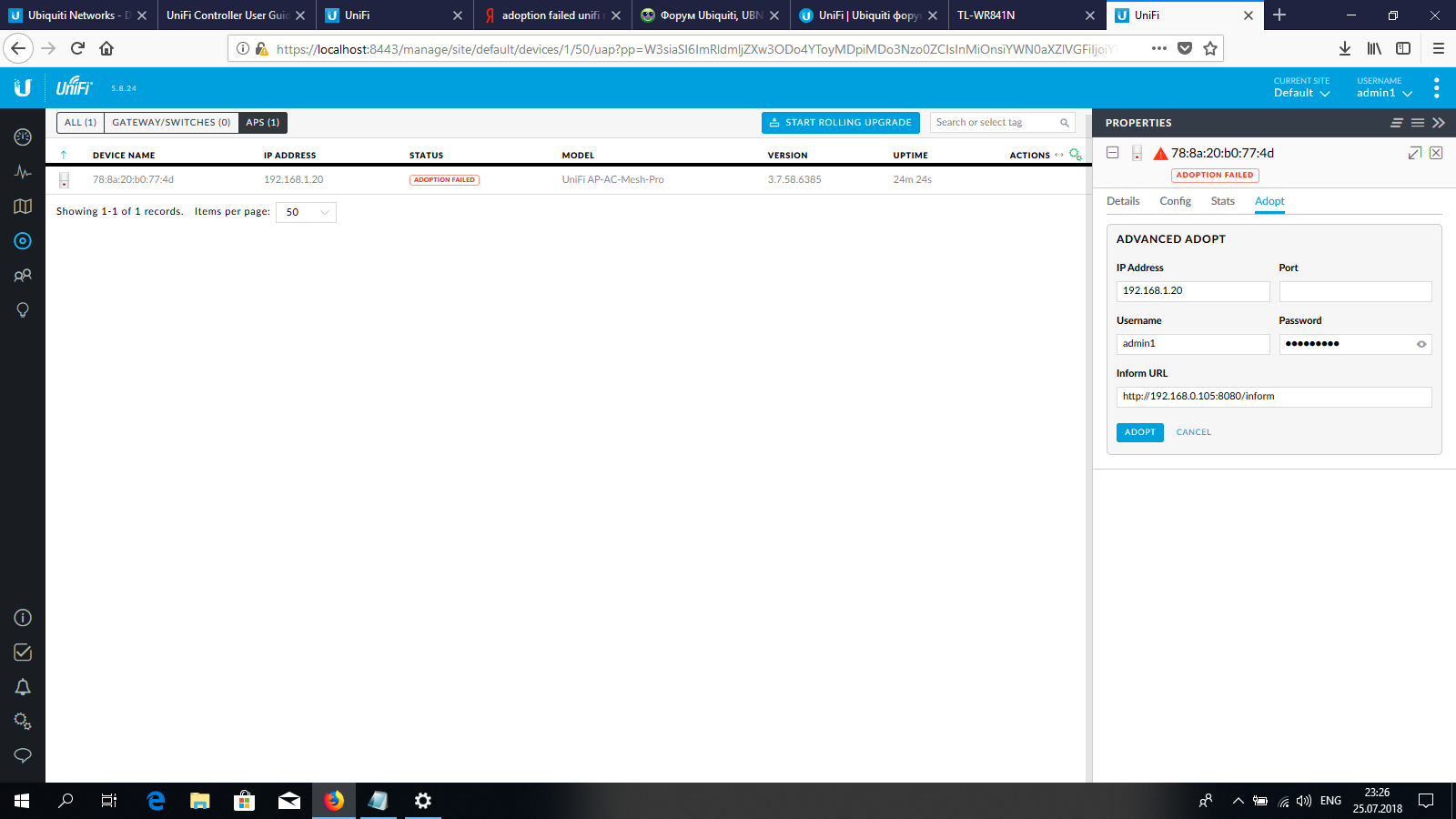
Task: Open Microsoft Edge from taskbar
Action: tap(156, 801)
